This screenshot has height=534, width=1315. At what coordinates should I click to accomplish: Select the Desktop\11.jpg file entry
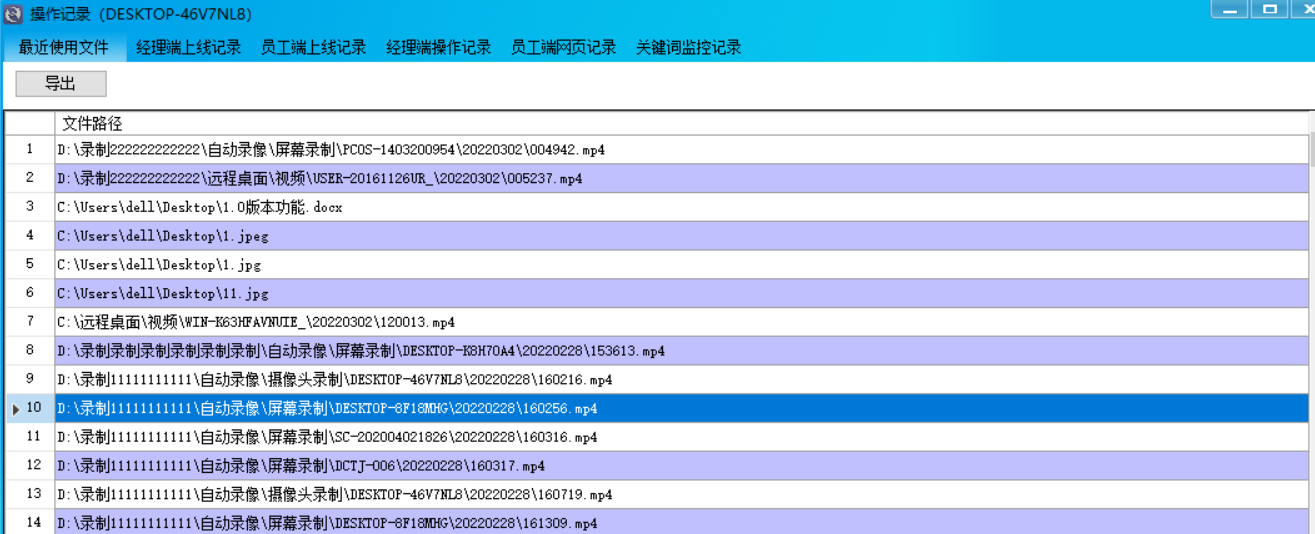[163, 294]
